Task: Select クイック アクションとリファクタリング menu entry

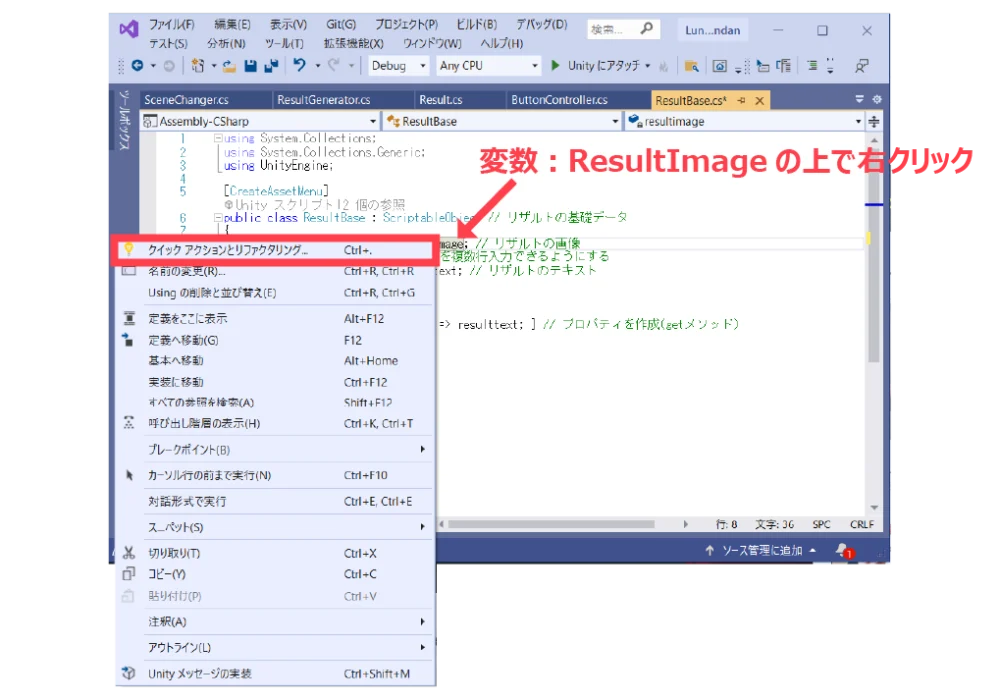Action: point(275,250)
